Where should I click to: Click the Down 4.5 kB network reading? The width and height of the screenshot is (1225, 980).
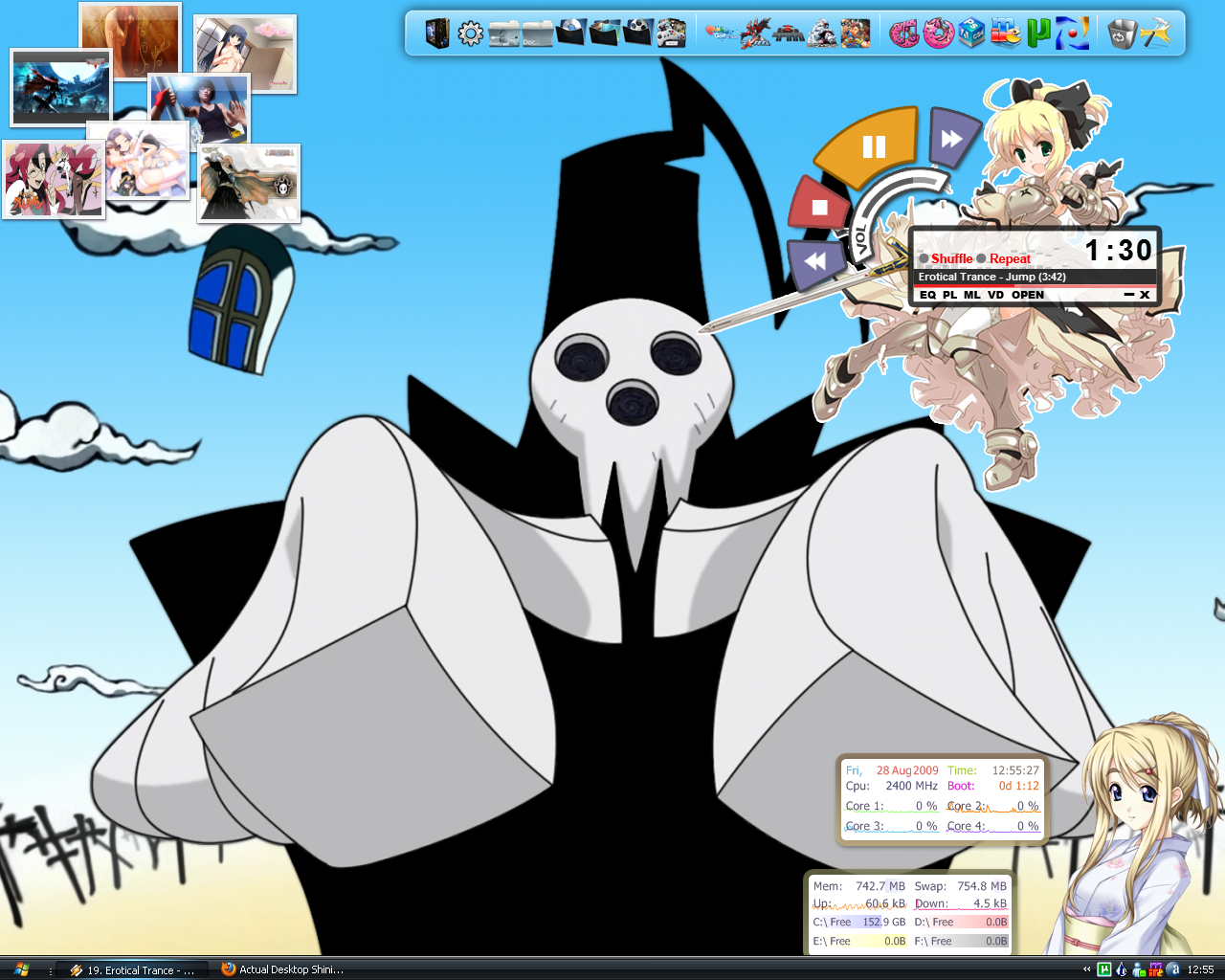pos(960,903)
